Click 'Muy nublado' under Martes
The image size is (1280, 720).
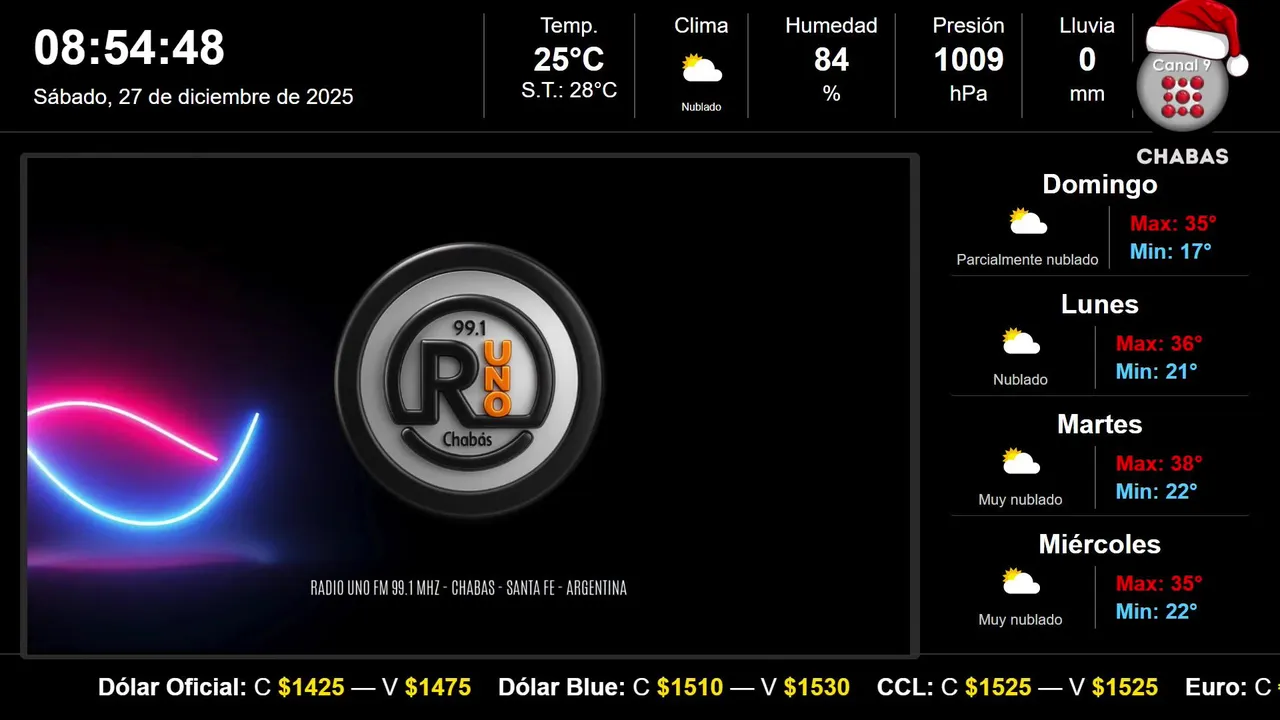click(x=1021, y=500)
